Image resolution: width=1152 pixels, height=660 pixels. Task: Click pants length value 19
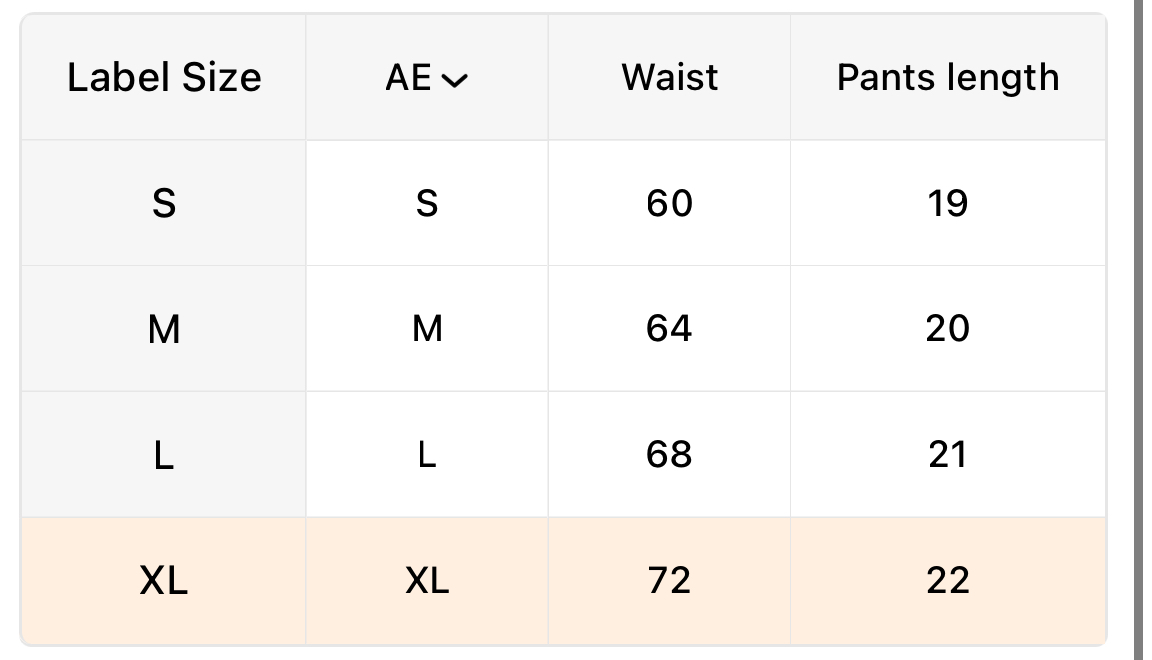pyautogui.click(x=947, y=204)
